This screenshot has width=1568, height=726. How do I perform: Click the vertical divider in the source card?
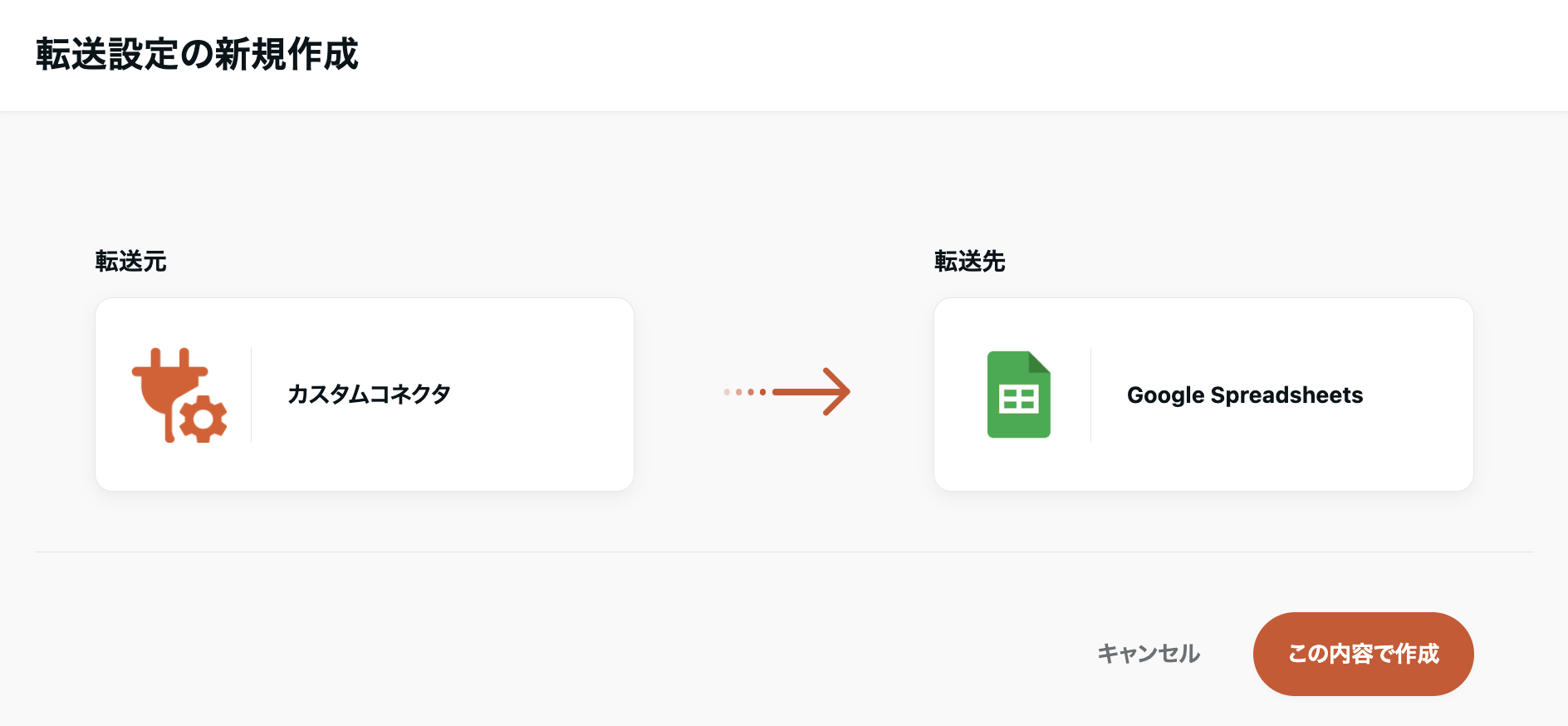251,395
